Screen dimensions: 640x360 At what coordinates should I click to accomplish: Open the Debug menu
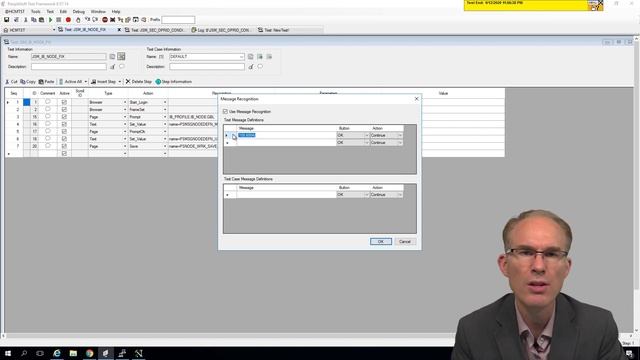click(x=79, y=11)
